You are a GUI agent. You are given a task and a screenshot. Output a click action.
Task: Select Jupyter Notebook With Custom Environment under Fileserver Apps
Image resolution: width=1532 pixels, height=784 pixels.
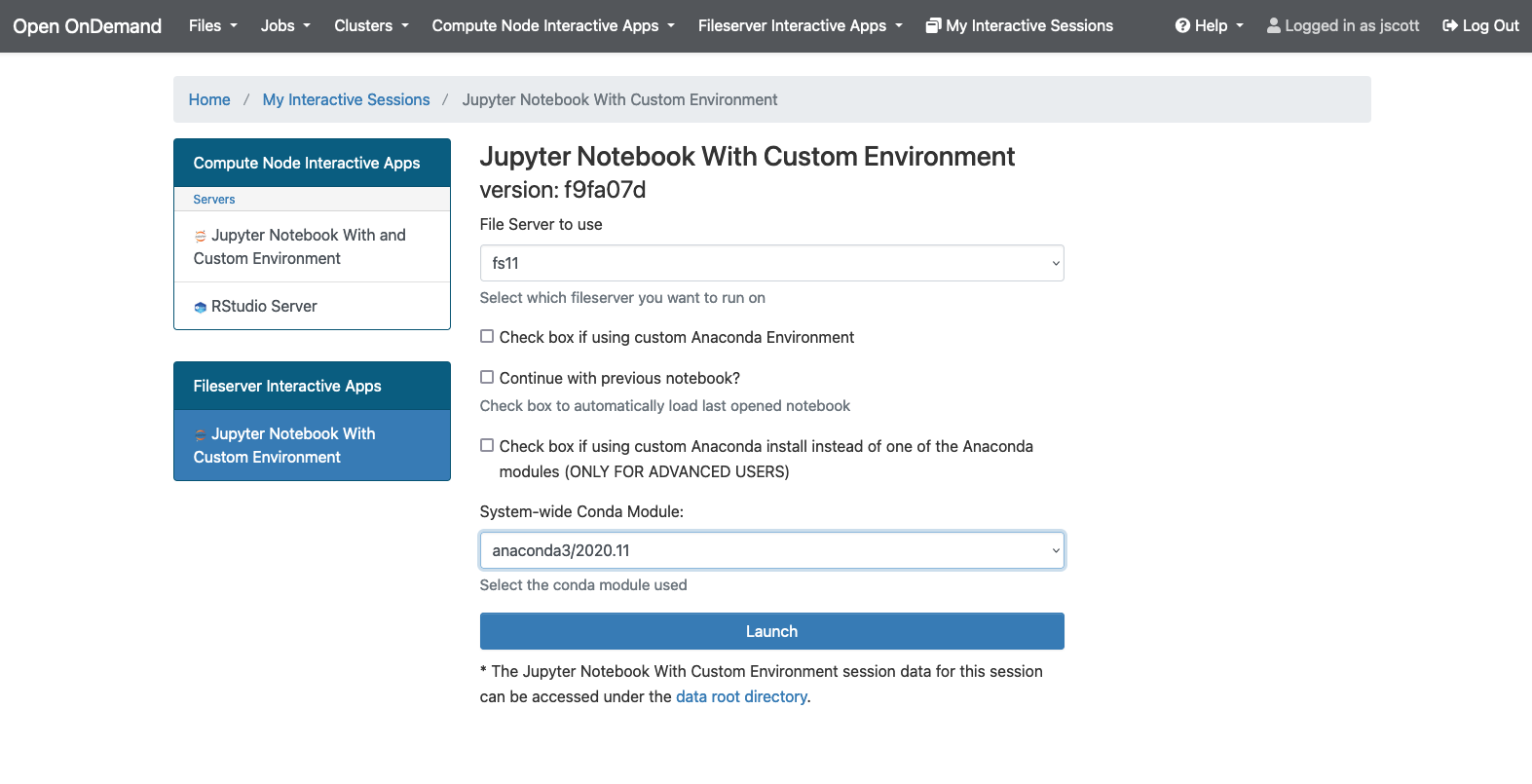pos(312,445)
